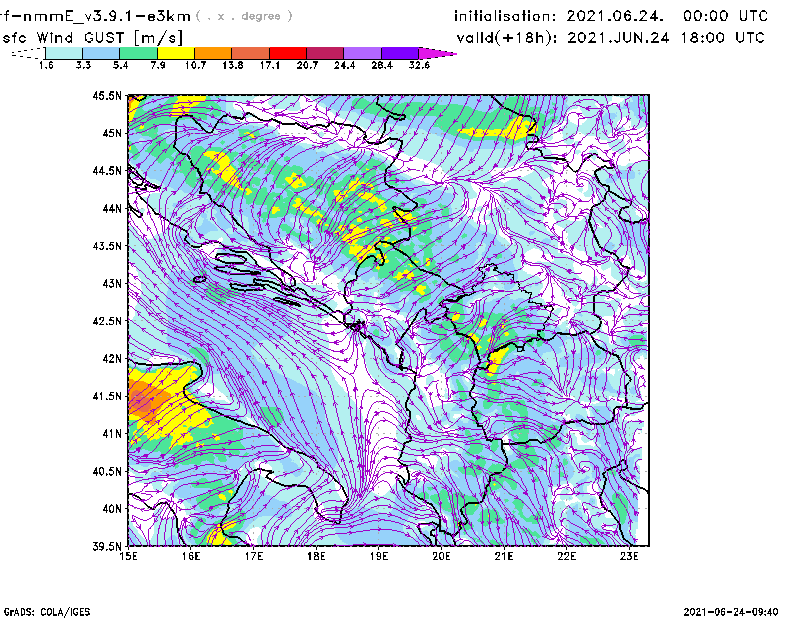Click the legend value 3.3
This screenshot has width=800, height=618.
83,65
